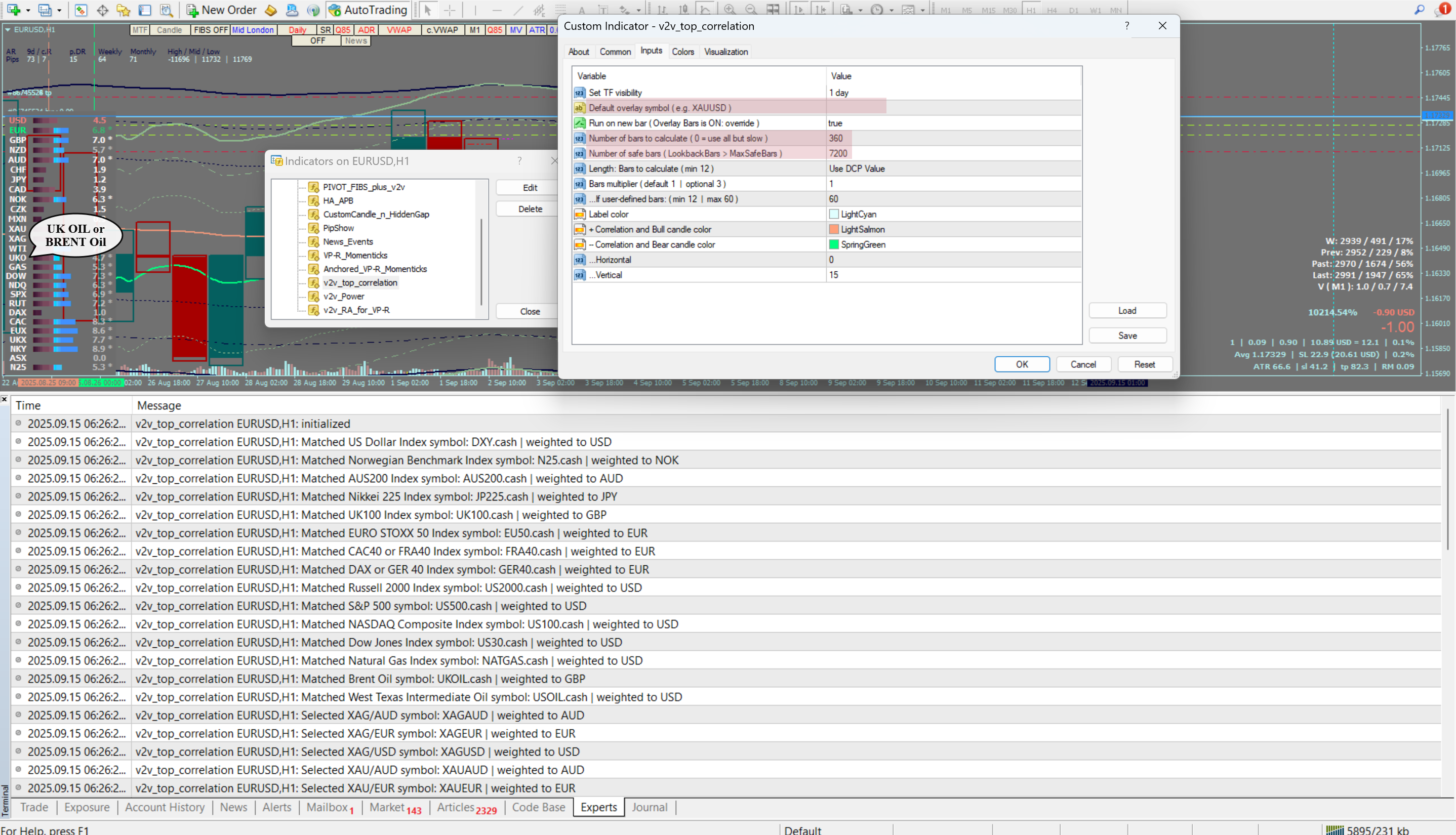Image resolution: width=1456 pixels, height=835 pixels.
Task: Switch to the Colors tab
Action: point(682,52)
